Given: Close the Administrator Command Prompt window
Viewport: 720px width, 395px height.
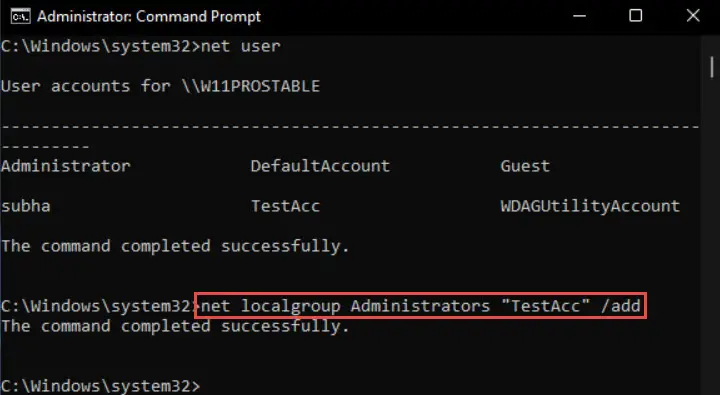Looking at the screenshot, I should point(693,16).
